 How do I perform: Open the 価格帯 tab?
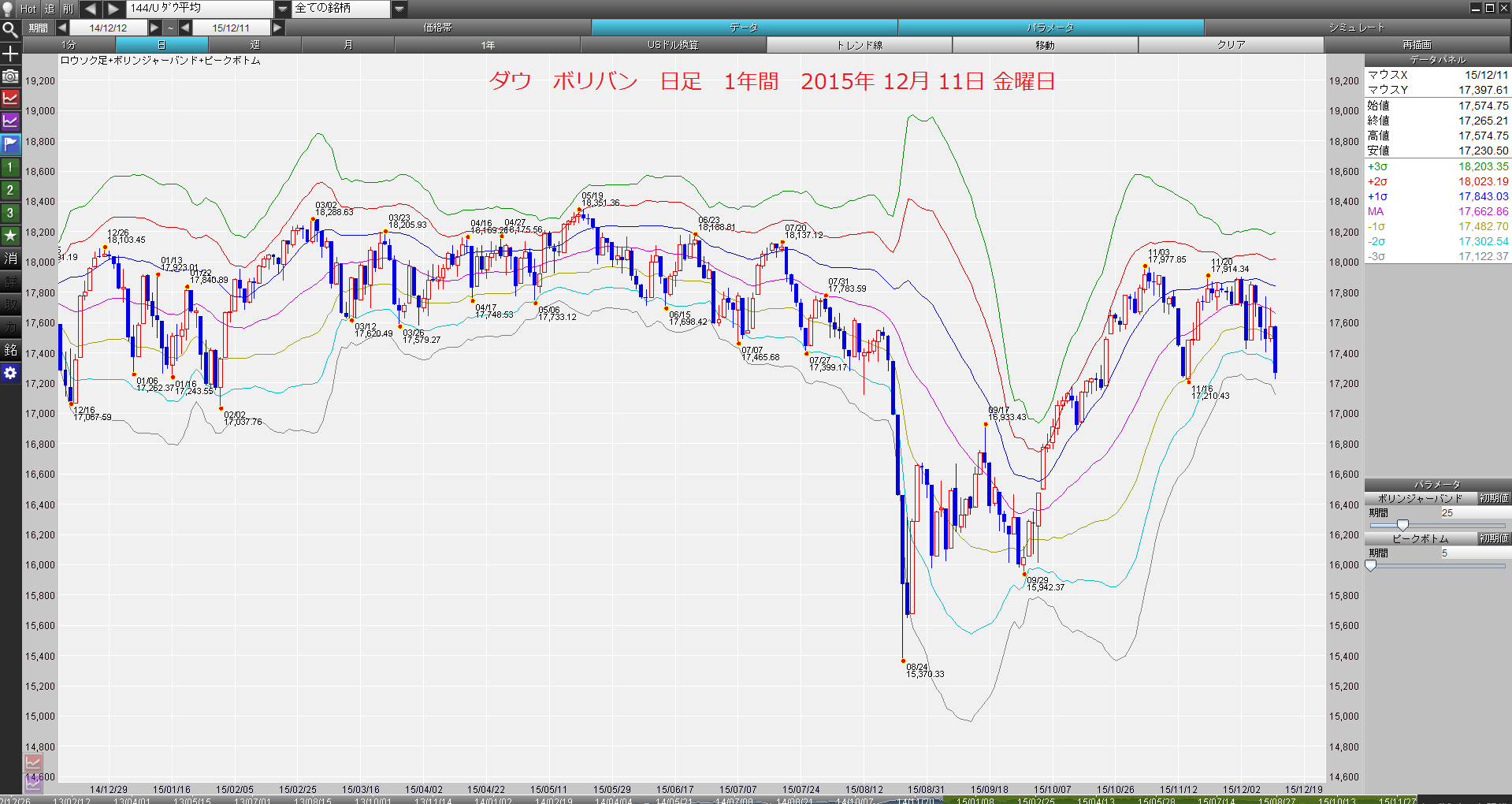pos(438,28)
